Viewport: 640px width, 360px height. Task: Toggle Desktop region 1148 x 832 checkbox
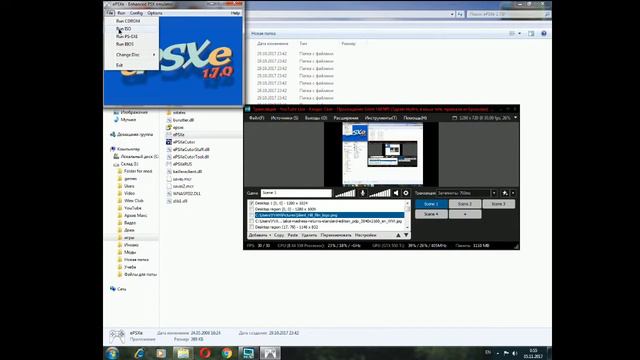point(251,227)
